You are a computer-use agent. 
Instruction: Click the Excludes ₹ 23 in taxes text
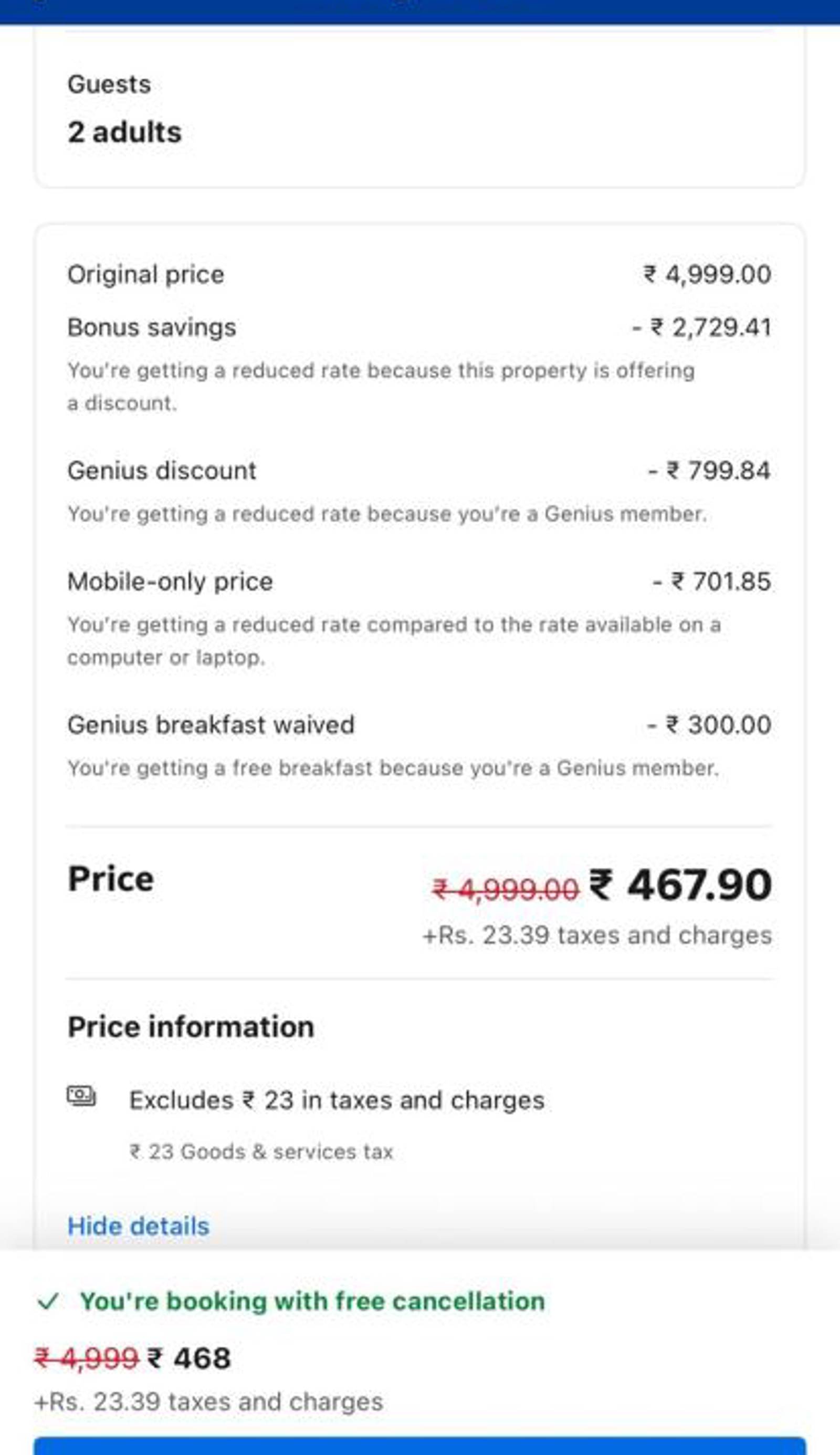337,1100
